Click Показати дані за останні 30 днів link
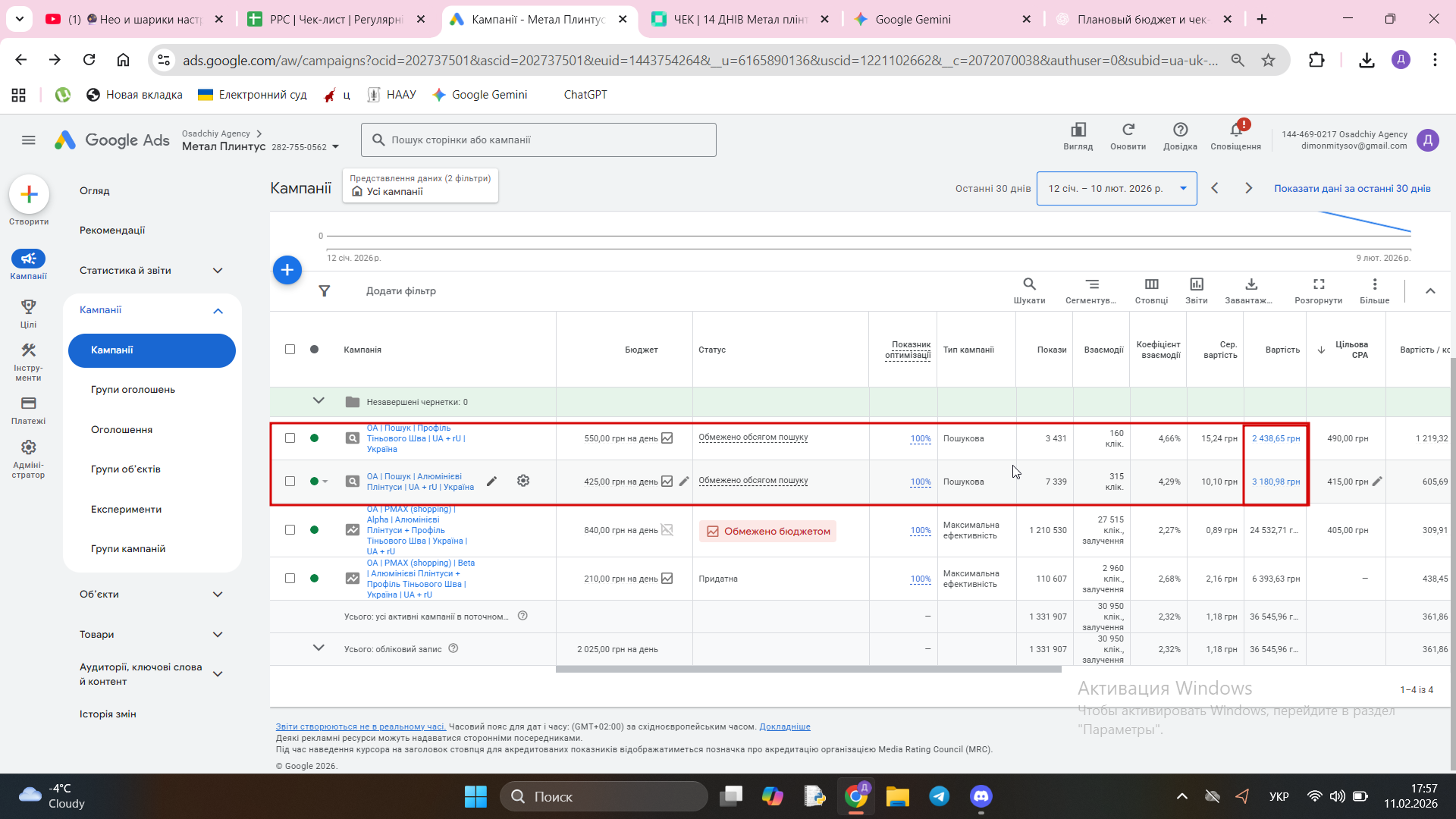The image size is (1456, 819). (1351, 189)
